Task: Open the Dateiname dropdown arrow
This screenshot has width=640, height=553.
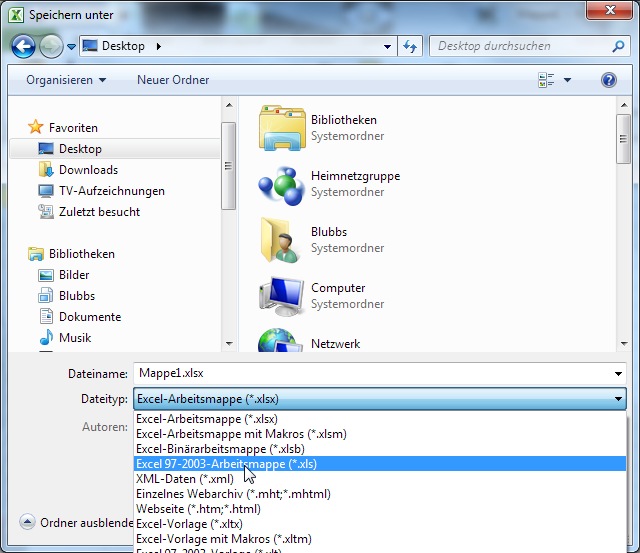Action: [x=618, y=374]
